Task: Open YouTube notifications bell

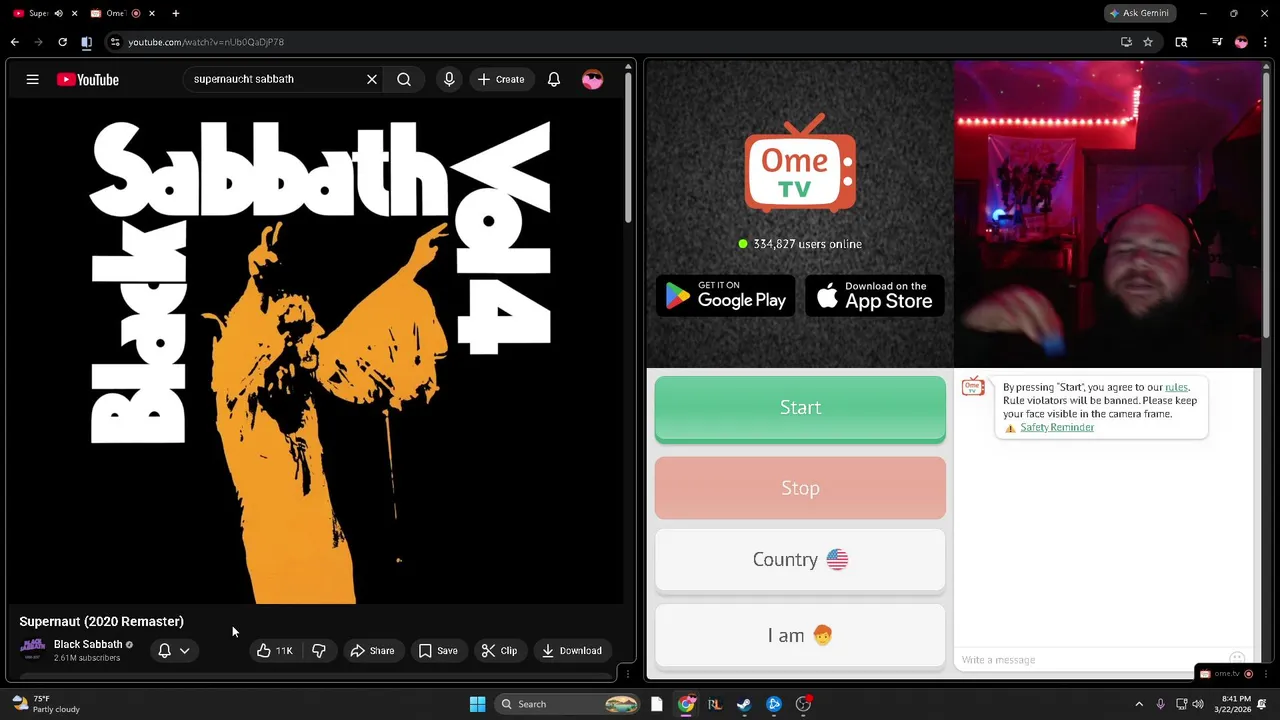Action: [554, 79]
